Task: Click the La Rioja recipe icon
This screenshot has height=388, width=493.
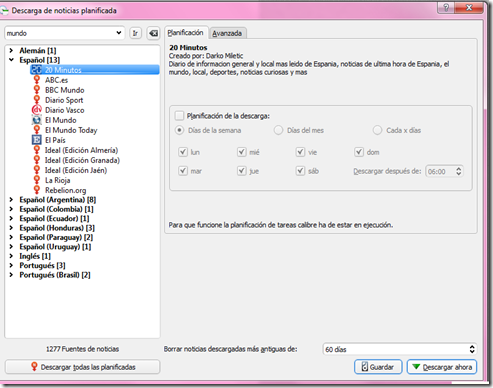Action: point(37,180)
